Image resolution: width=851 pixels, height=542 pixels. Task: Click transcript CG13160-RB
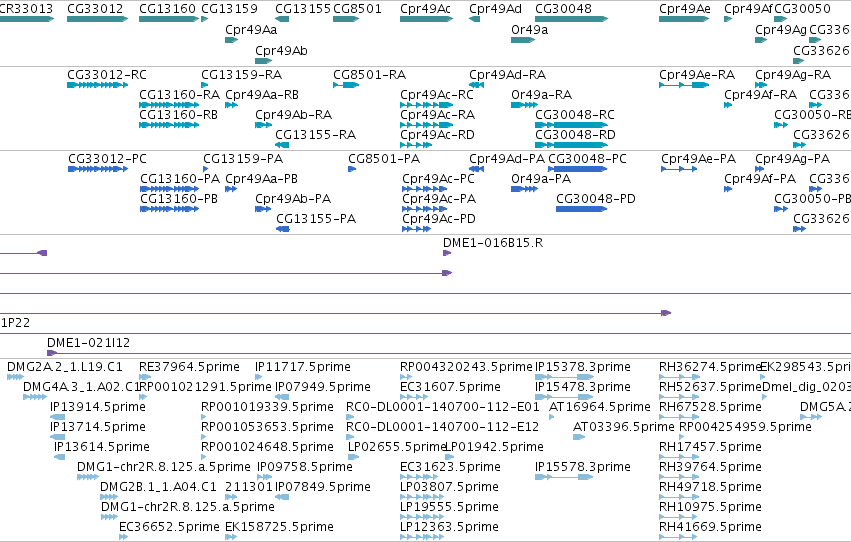(179, 115)
